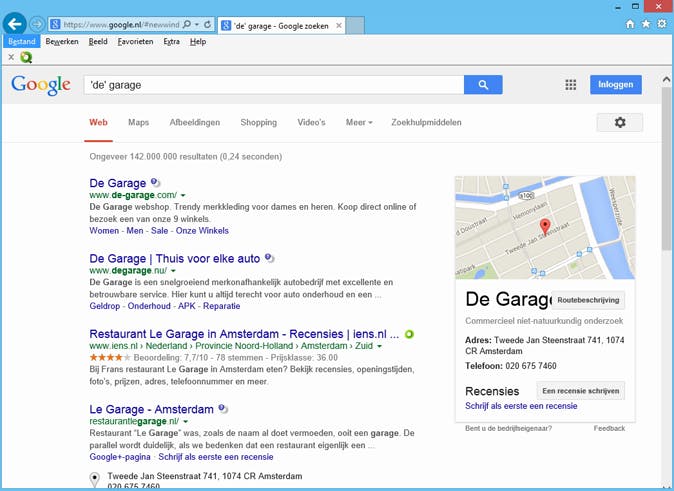Open the Favorieten menu
Screen dimensions: 674x491
click(x=135, y=41)
